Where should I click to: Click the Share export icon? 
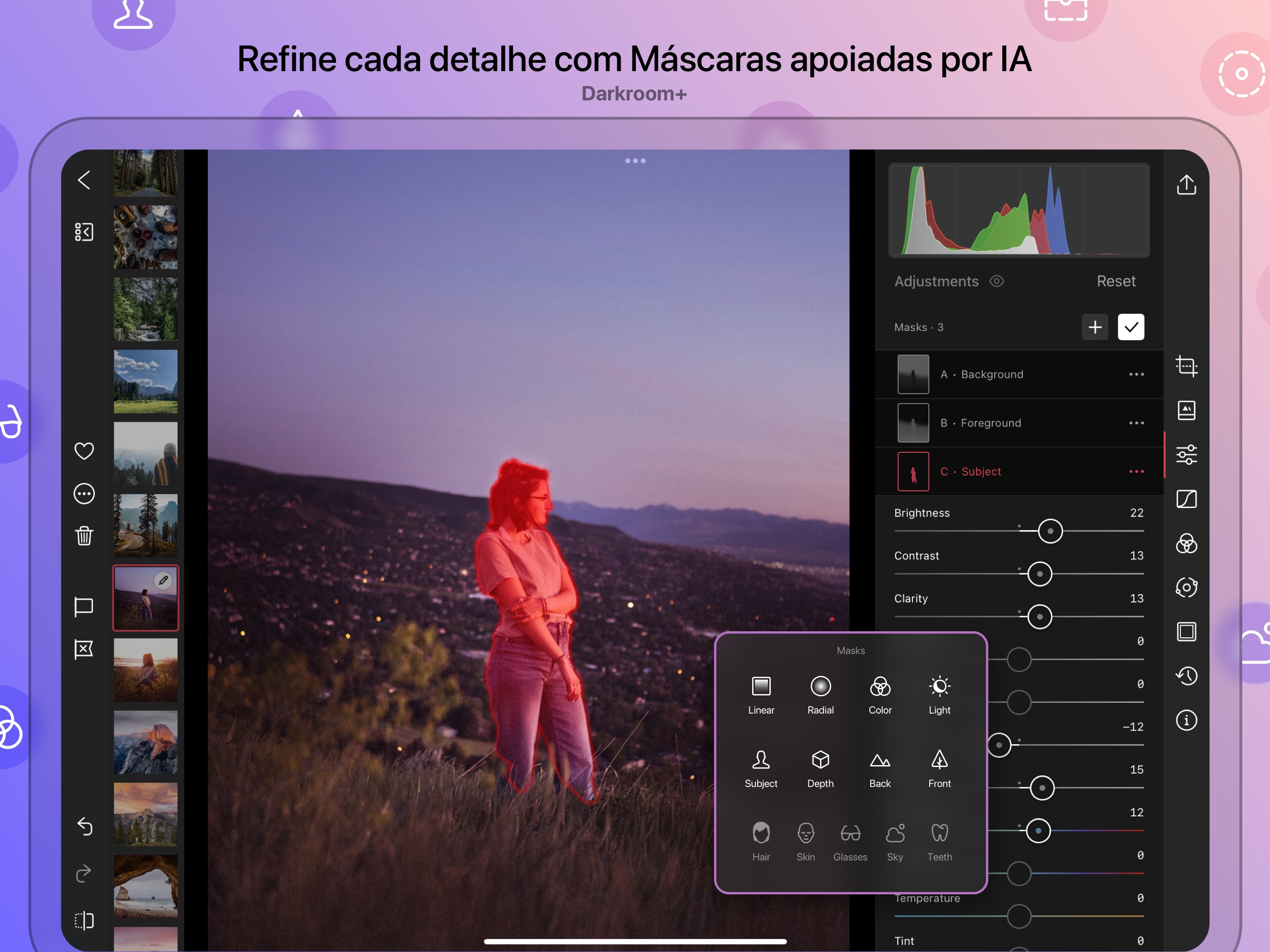pyautogui.click(x=1186, y=185)
